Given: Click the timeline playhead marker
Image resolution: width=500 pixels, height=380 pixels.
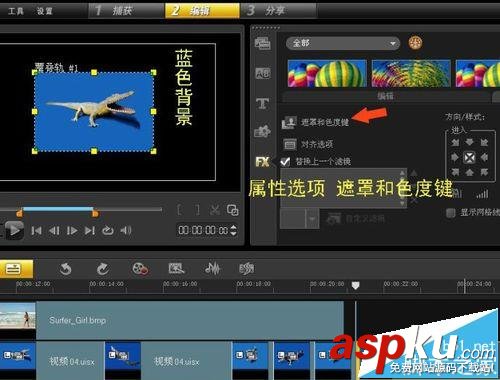Looking at the screenshot, I should tap(356, 285).
